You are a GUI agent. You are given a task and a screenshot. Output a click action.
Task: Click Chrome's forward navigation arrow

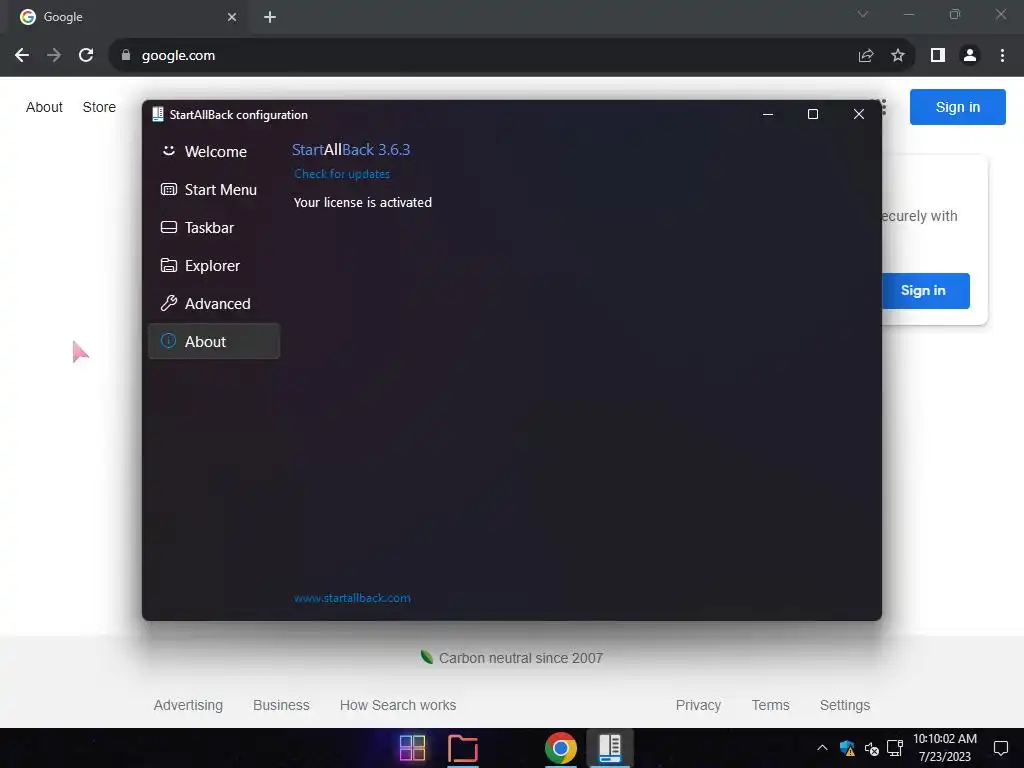(x=54, y=56)
